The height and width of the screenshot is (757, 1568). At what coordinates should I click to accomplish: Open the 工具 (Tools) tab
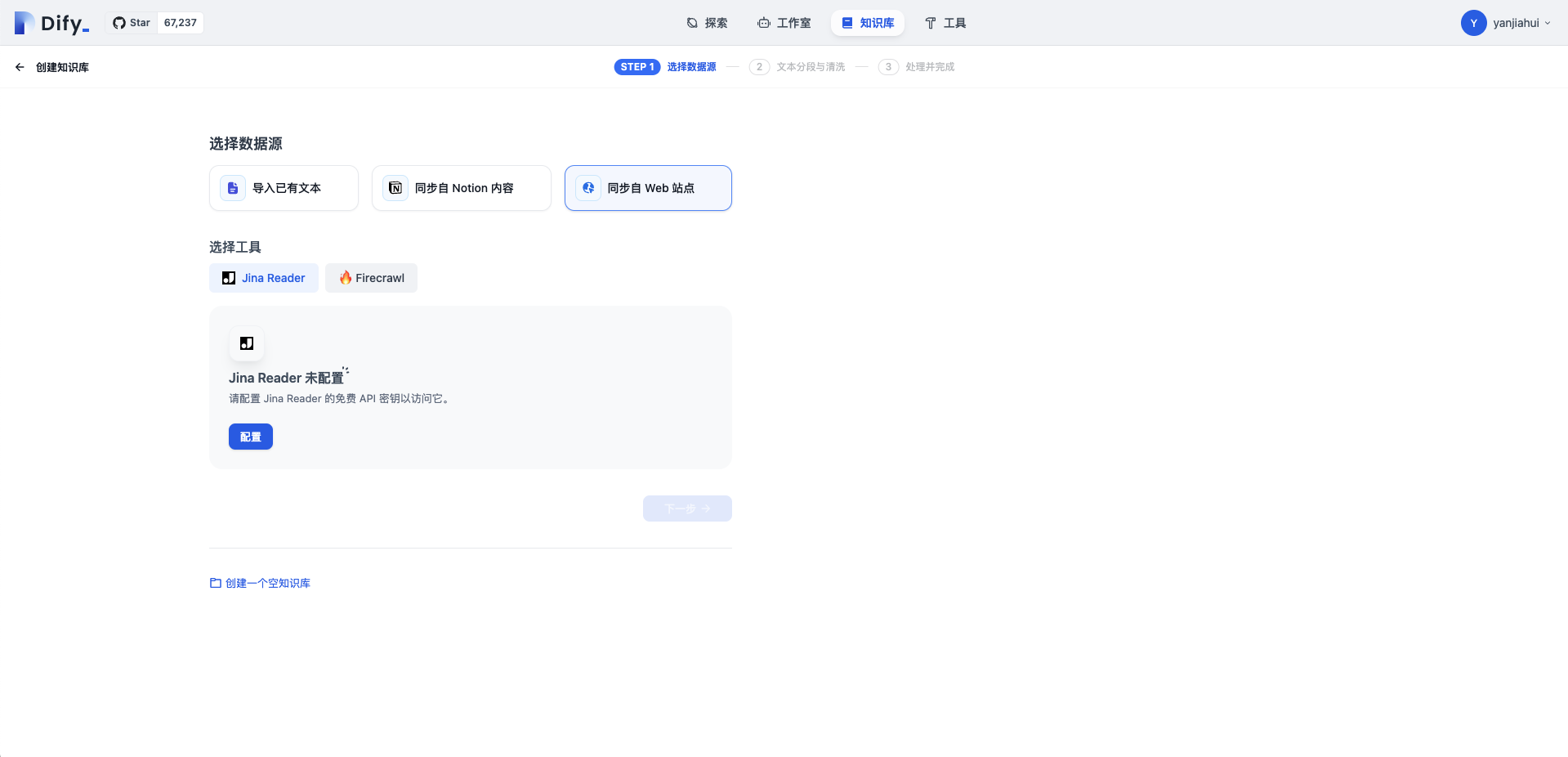point(945,23)
